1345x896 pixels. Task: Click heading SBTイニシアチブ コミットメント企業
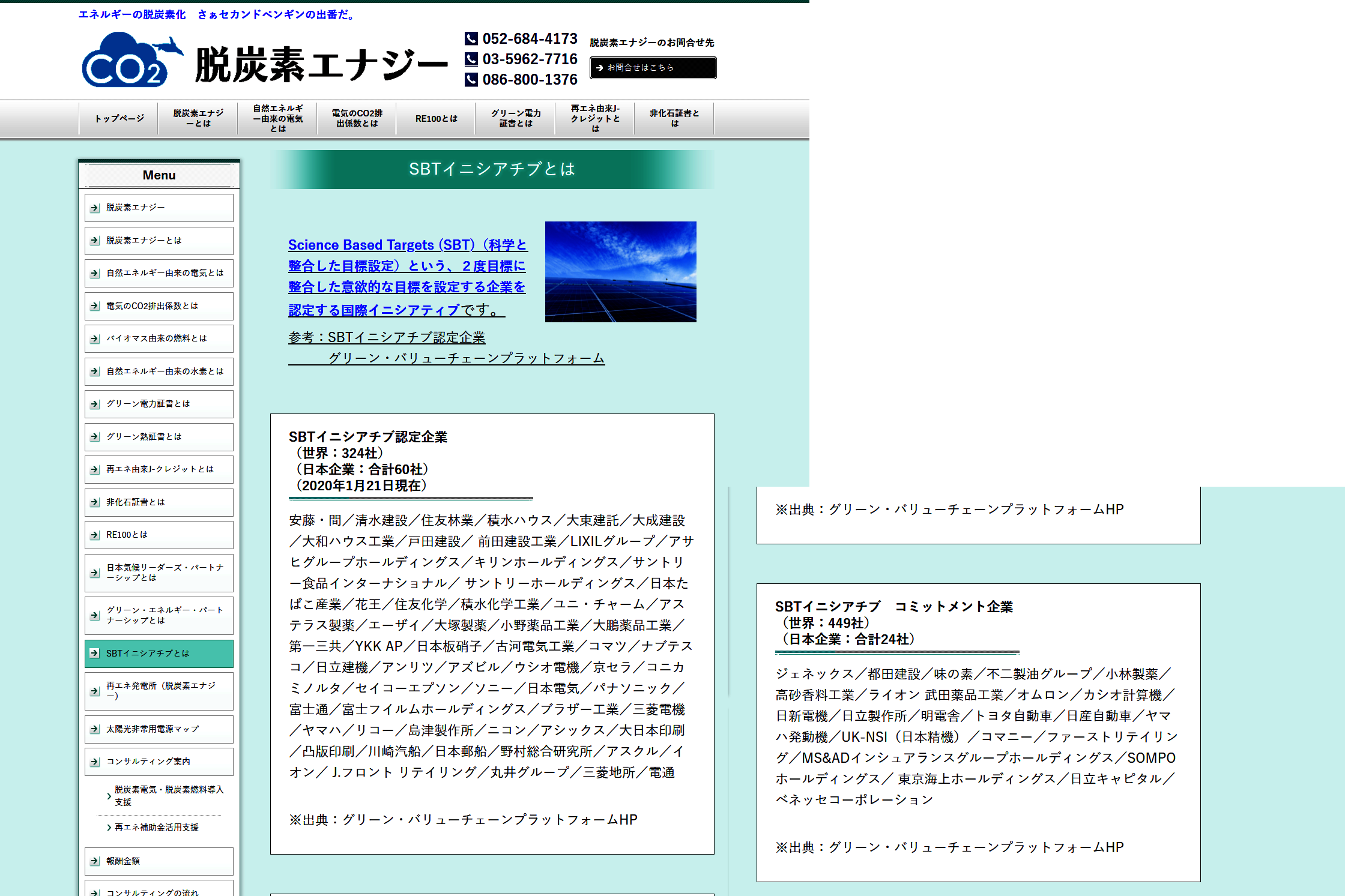point(893,607)
